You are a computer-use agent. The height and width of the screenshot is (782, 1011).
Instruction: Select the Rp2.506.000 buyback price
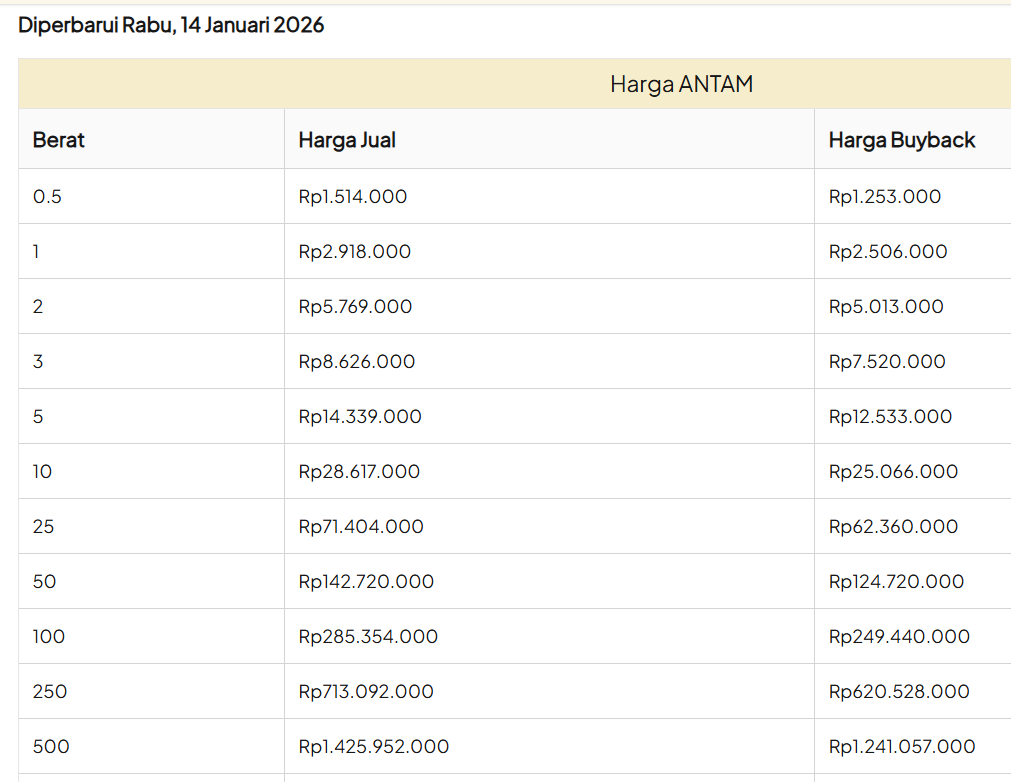point(888,252)
